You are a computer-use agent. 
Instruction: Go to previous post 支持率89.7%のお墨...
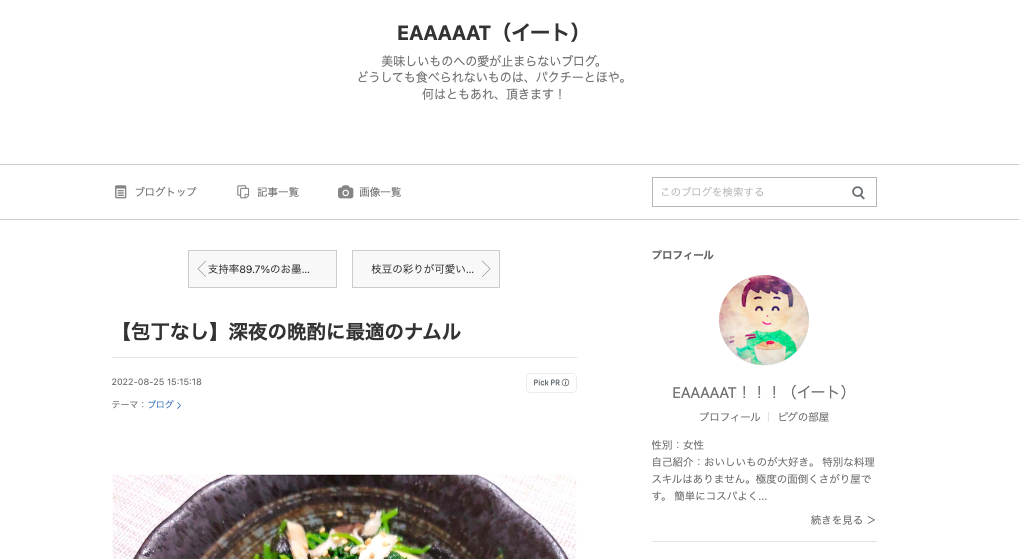263,268
